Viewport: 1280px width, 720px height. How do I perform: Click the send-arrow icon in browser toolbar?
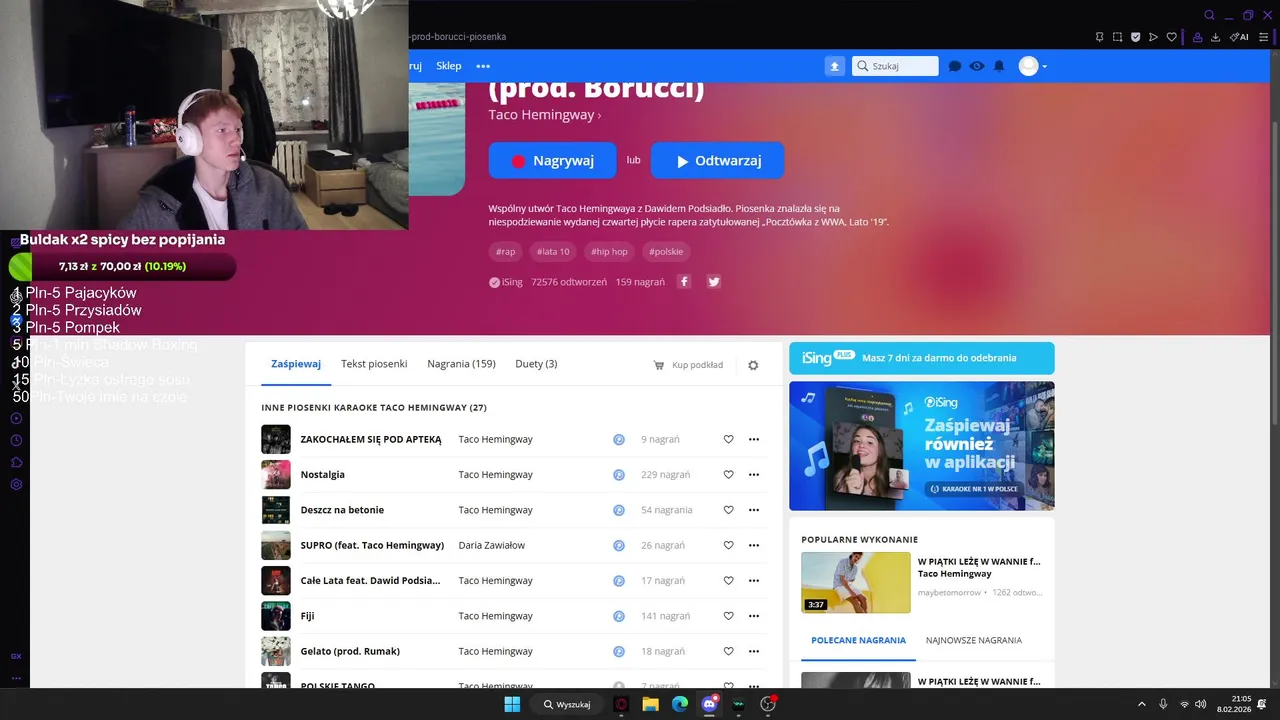click(x=1153, y=37)
